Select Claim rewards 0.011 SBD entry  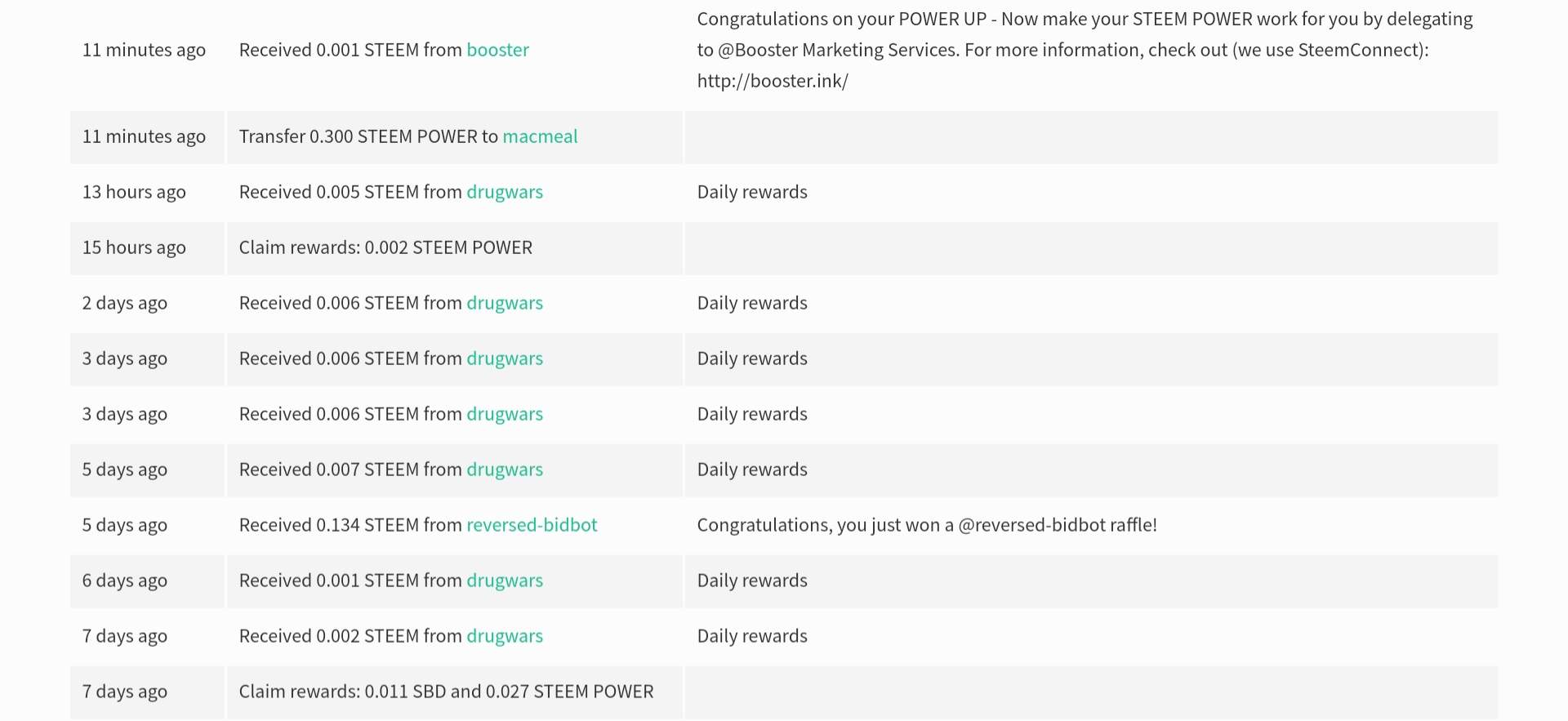point(446,692)
